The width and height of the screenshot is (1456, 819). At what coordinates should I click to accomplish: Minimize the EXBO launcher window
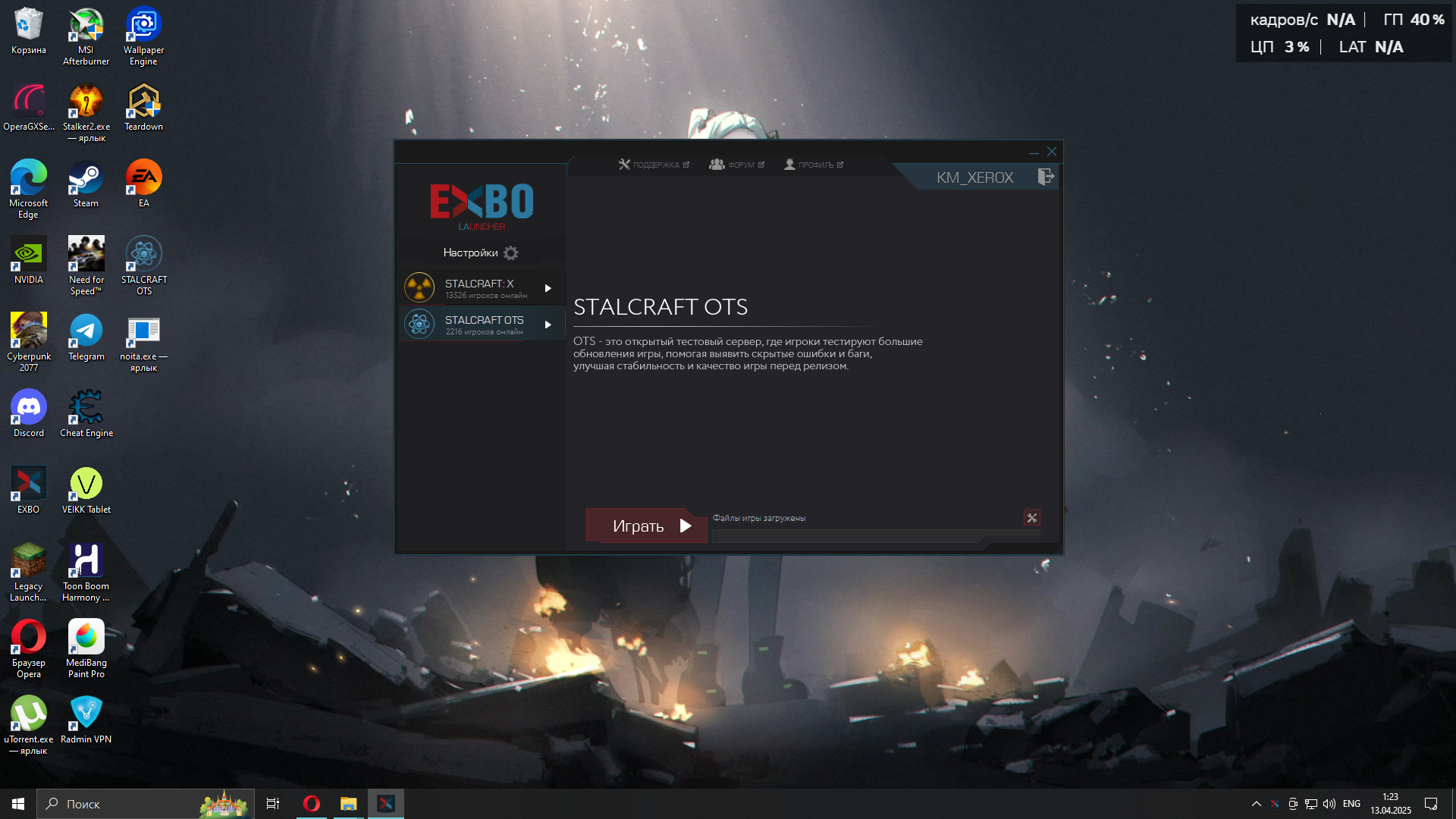1034,152
